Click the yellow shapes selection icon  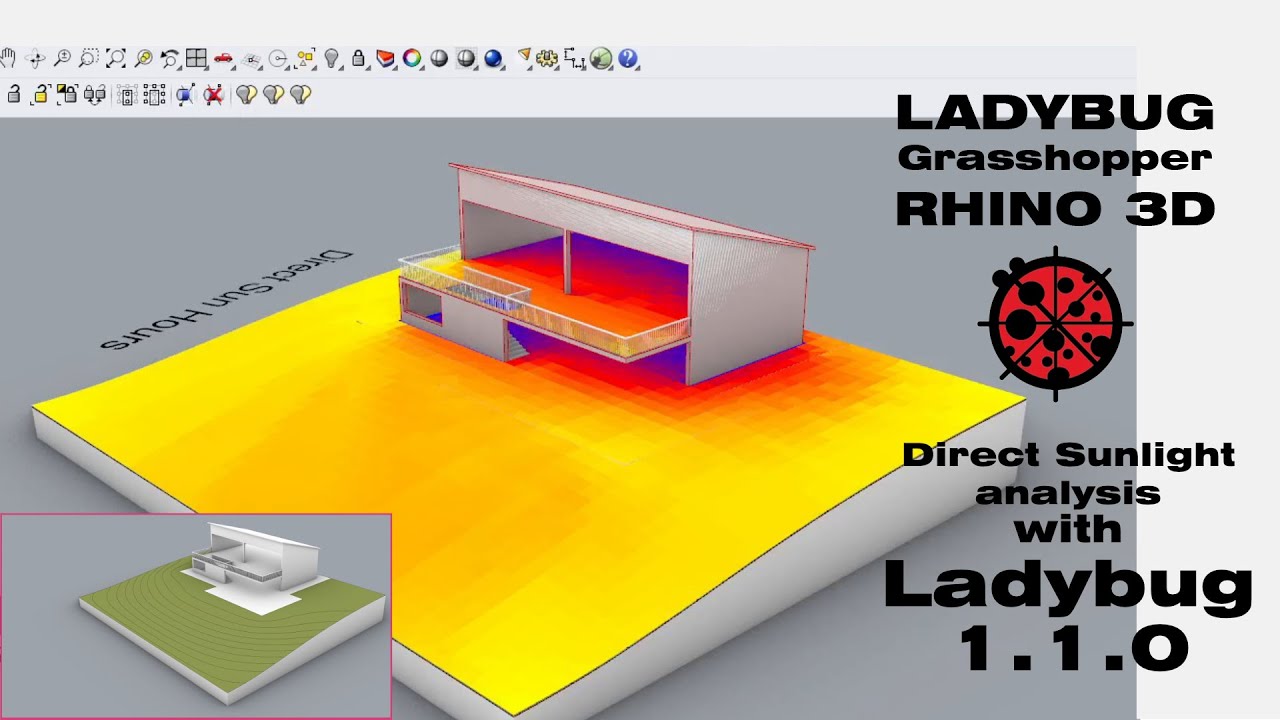(x=305, y=58)
